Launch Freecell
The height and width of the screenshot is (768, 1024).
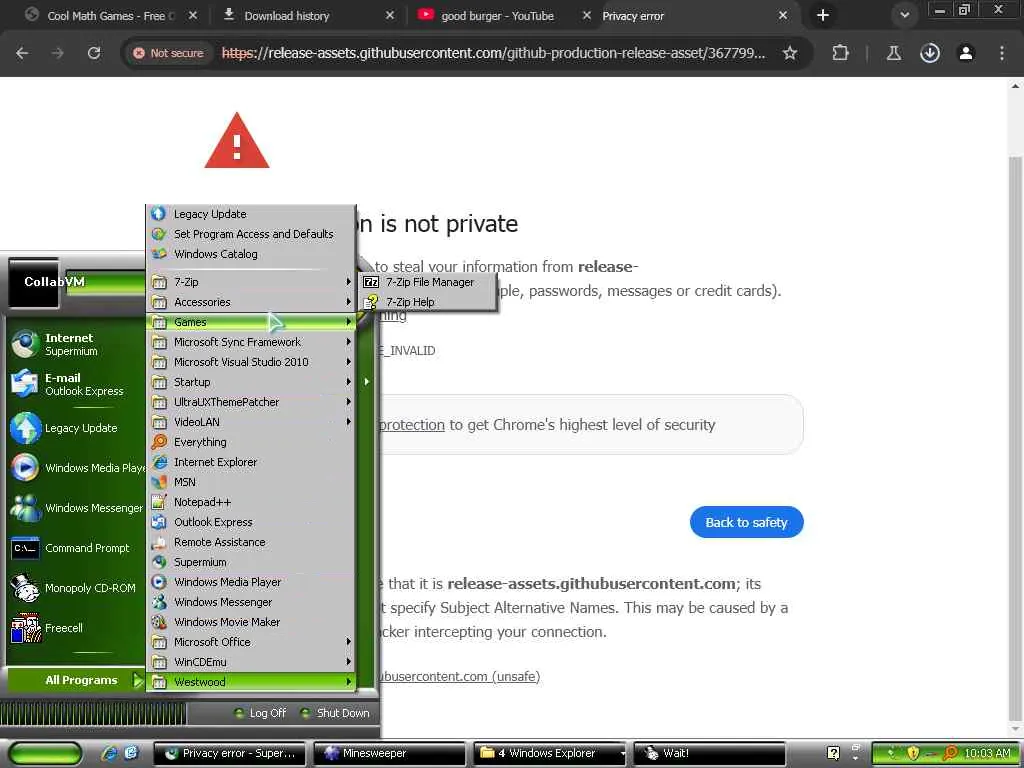pyautogui.click(x=75, y=628)
